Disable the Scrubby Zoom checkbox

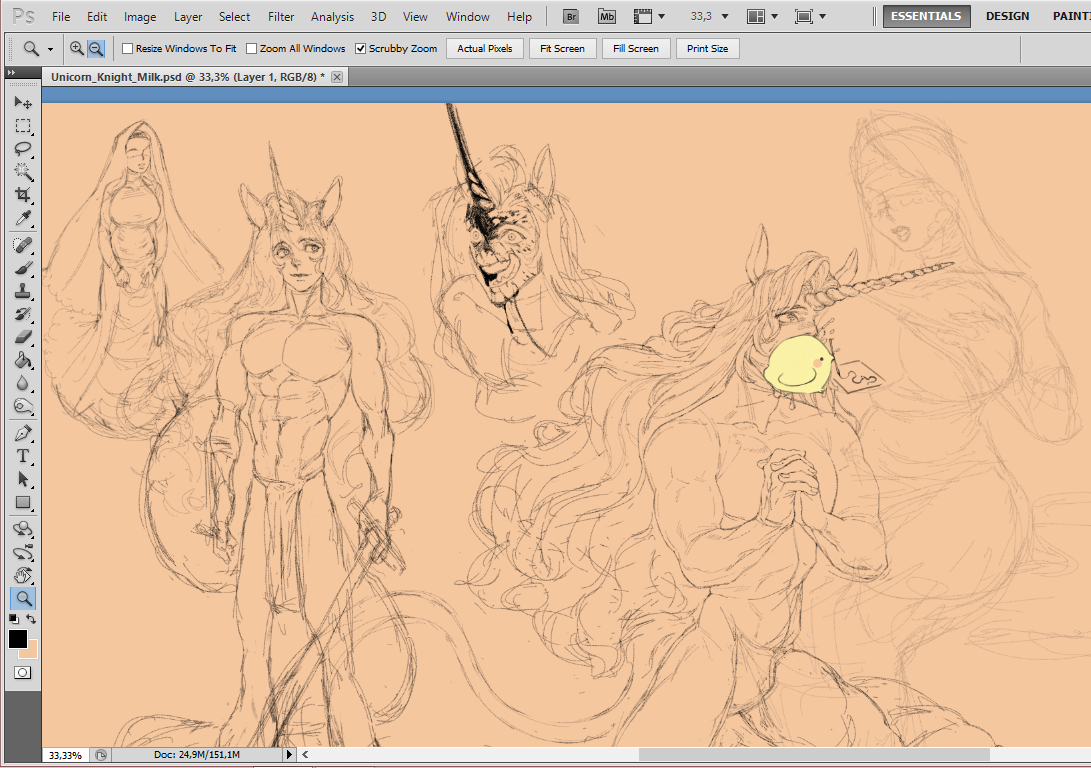[360, 49]
